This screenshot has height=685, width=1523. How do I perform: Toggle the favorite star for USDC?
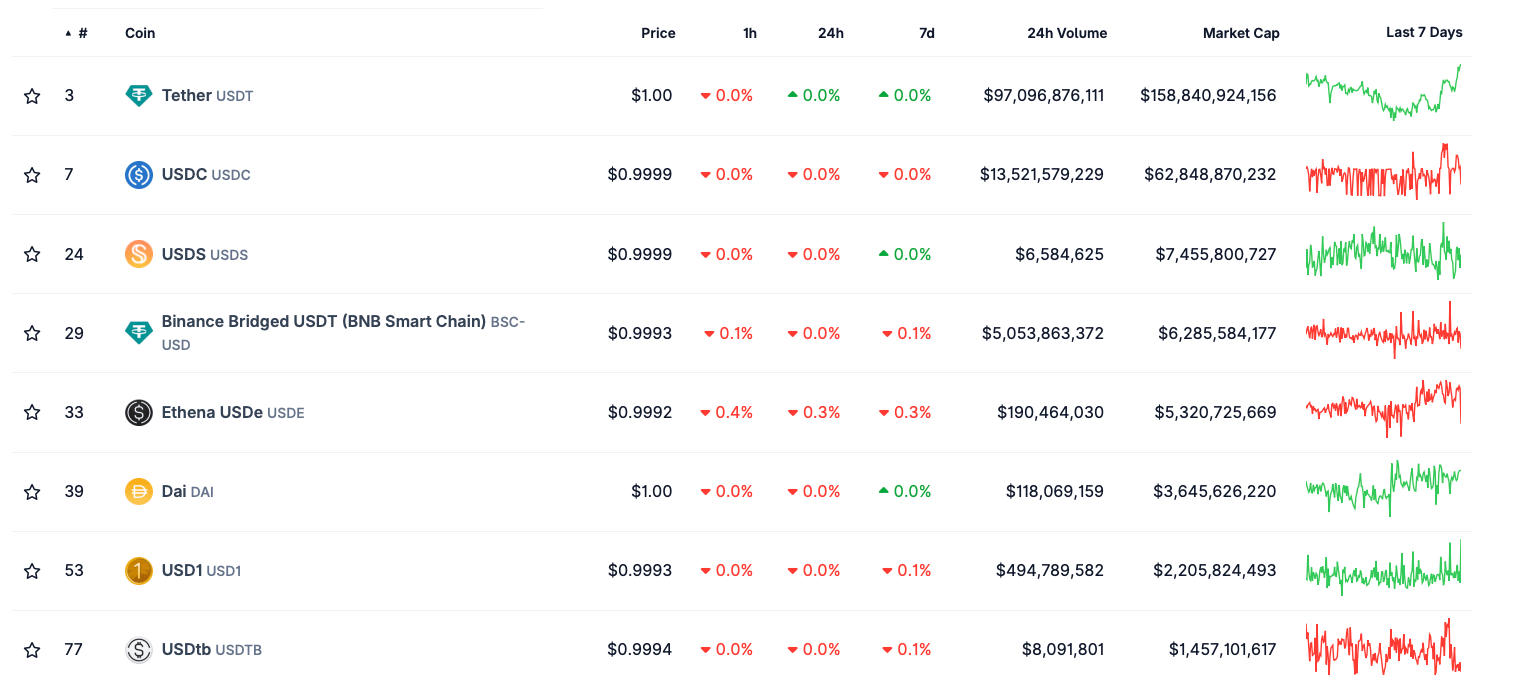[32, 175]
